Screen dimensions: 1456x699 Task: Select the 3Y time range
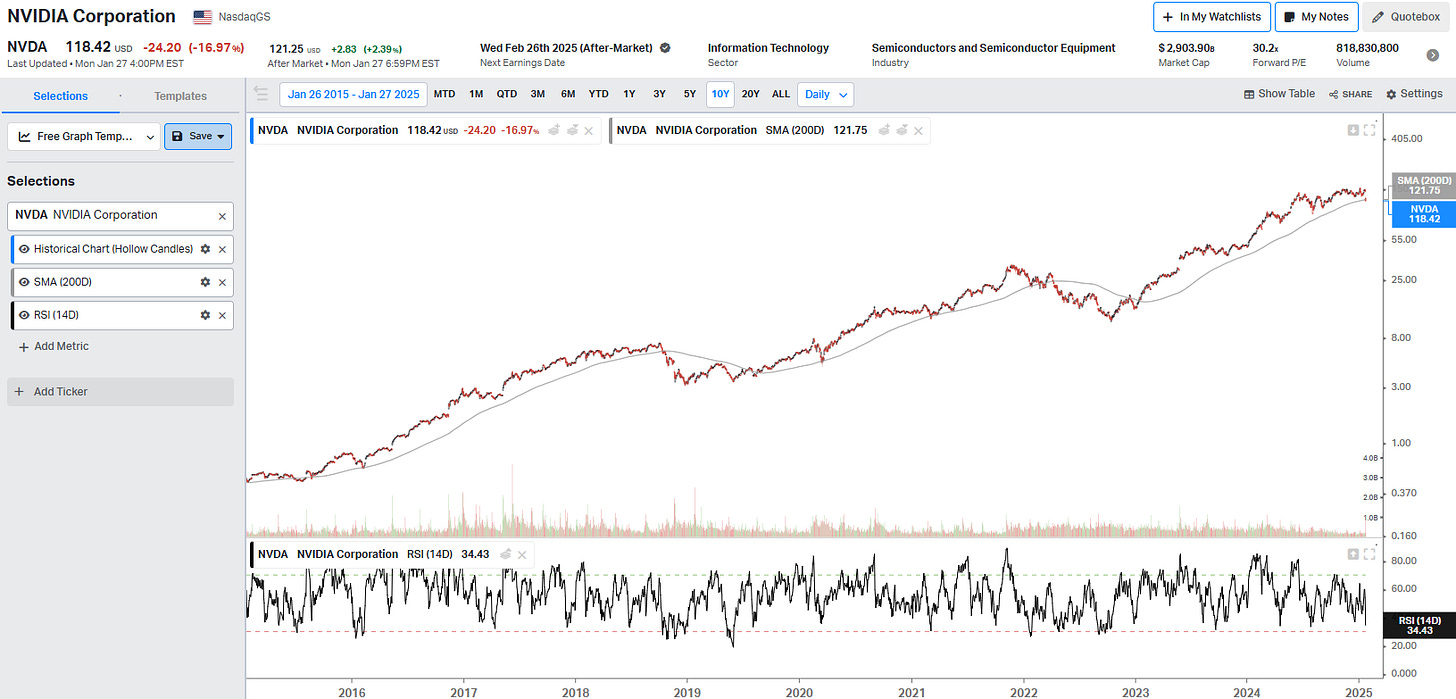(659, 94)
